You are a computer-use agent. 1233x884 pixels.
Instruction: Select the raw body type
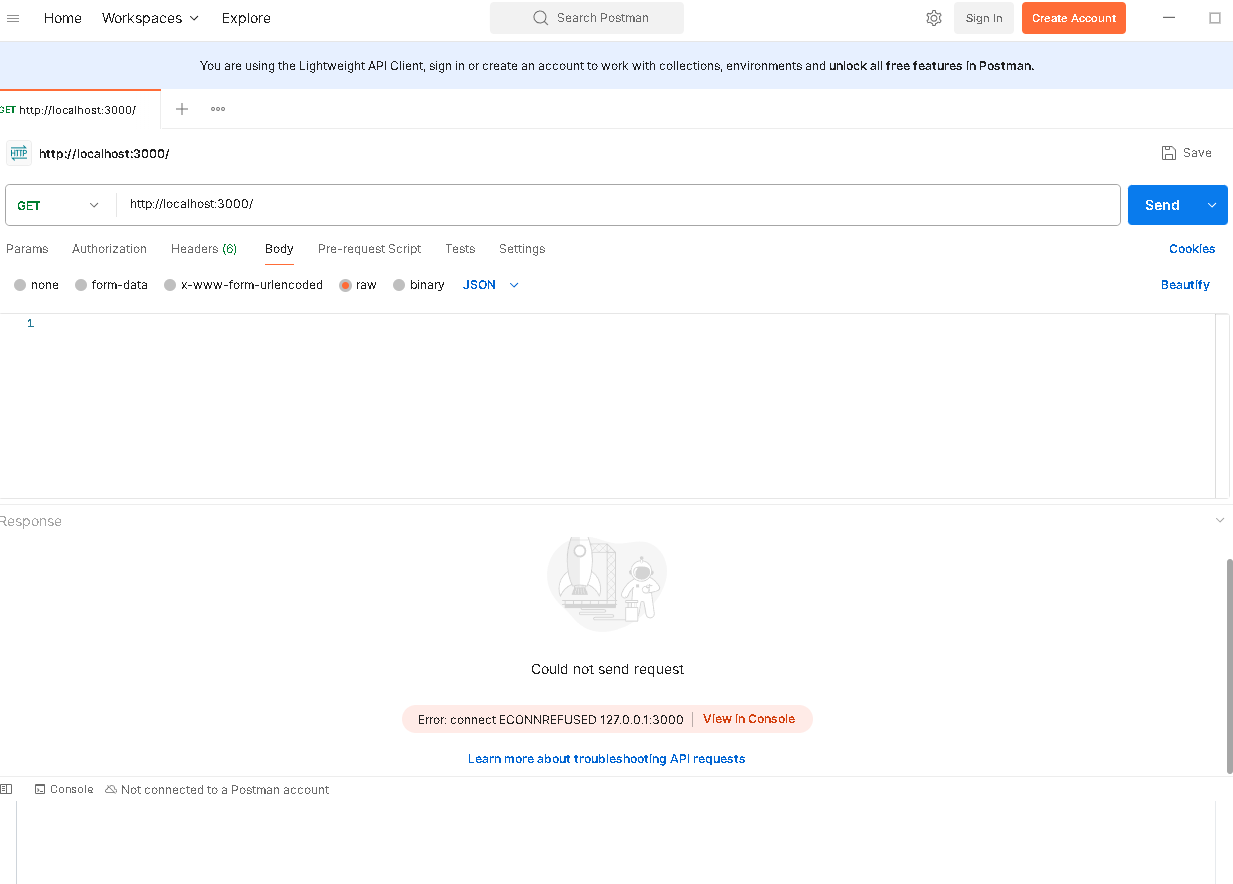point(358,285)
